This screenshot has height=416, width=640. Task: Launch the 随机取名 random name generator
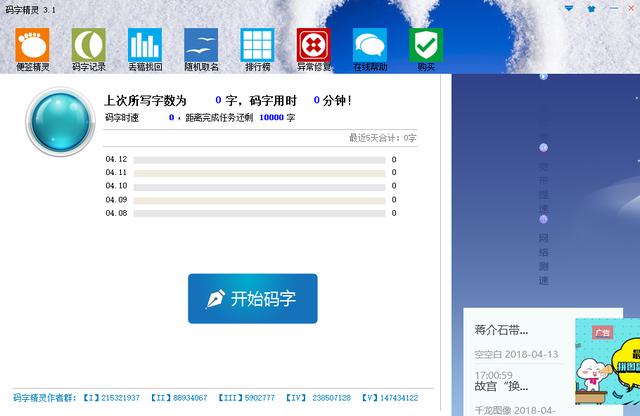[x=201, y=49]
